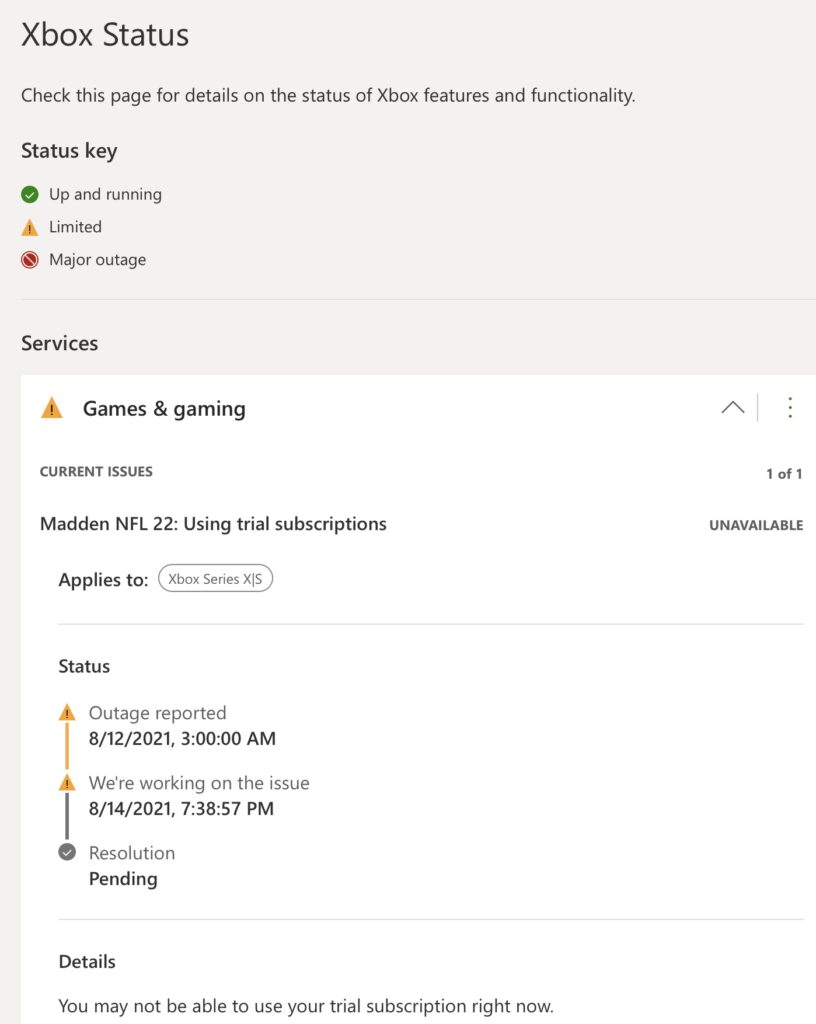Click the Outage reported warning icon
This screenshot has width=816, height=1024.
(67, 713)
